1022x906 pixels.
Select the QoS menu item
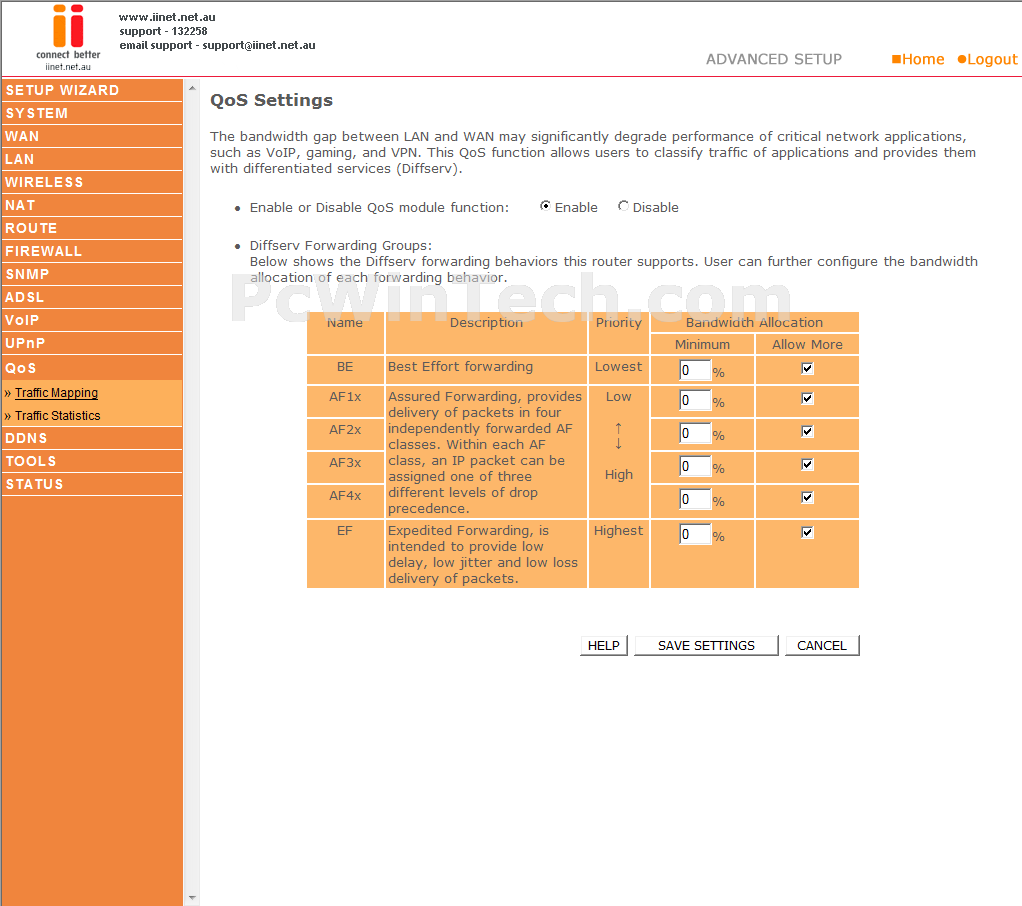[x=92, y=368]
